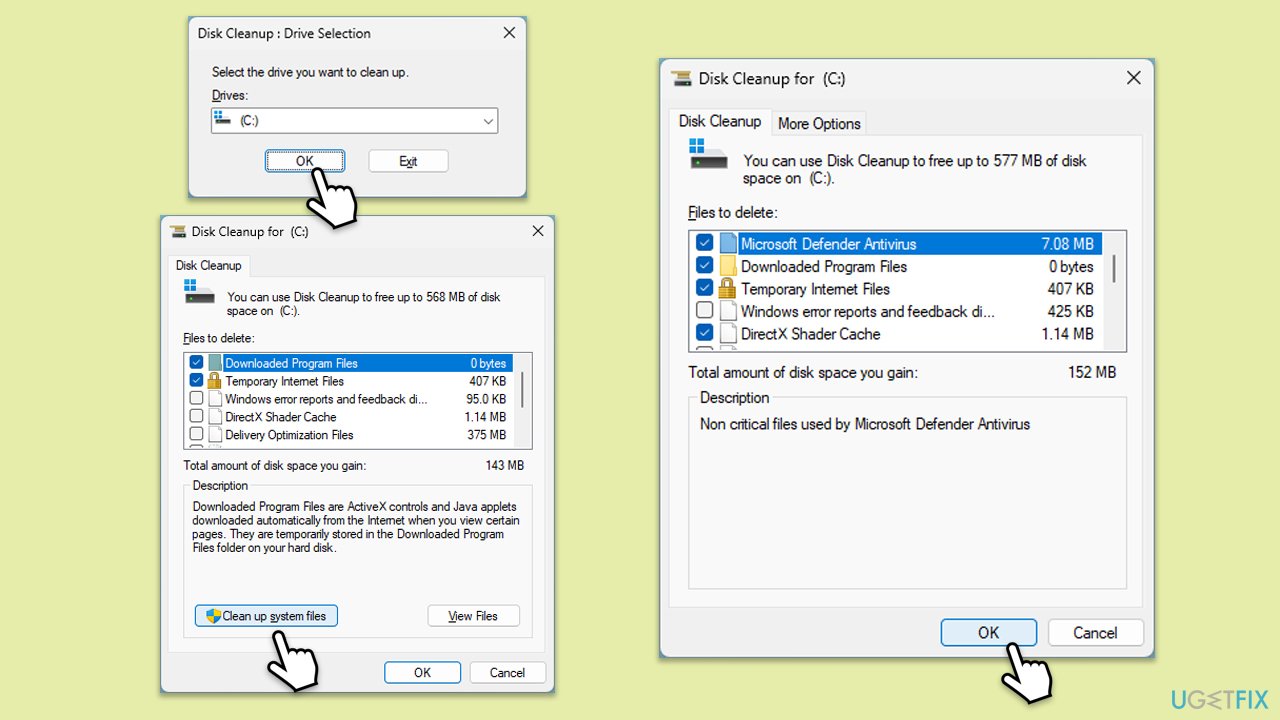Image resolution: width=1280 pixels, height=720 pixels.
Task: Click OK in Drive Selection dialog
Action: 305,161
